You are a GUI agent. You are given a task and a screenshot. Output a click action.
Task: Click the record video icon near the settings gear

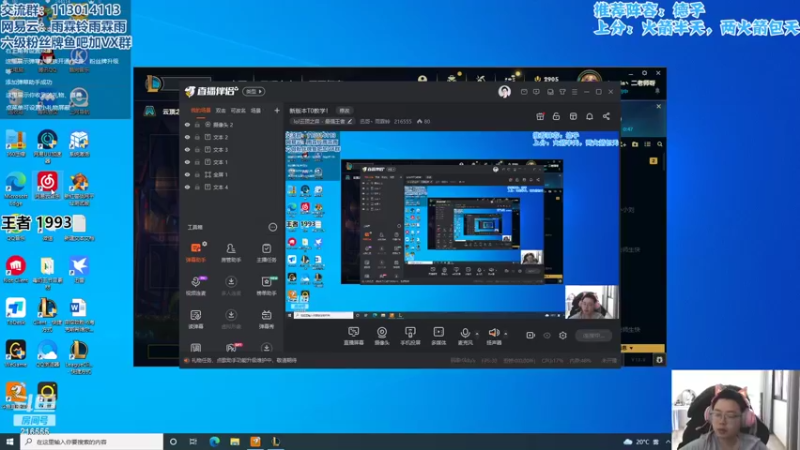(x=531, y=335)
